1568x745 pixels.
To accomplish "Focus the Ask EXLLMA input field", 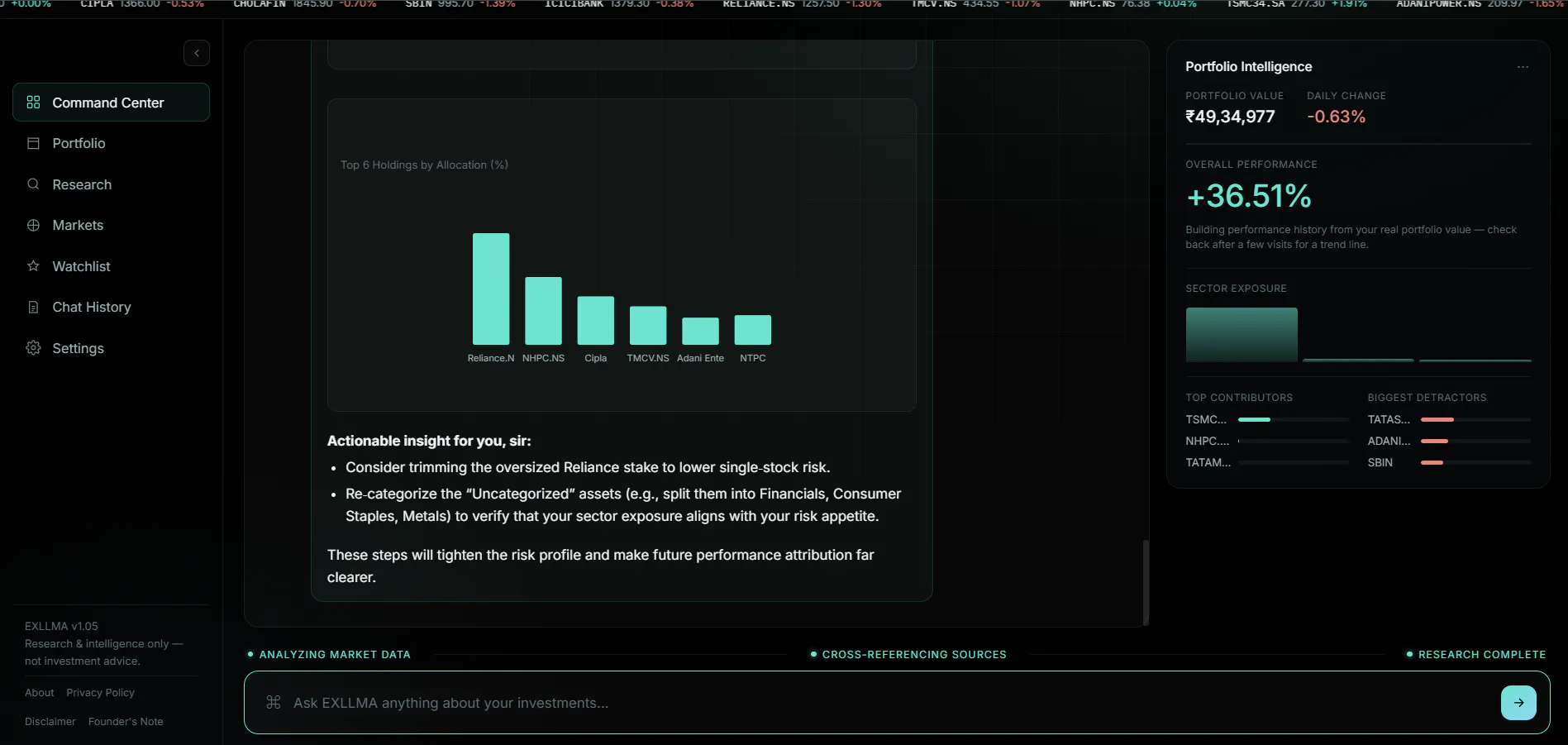I will pyautogui.click(x=893, y=703).
